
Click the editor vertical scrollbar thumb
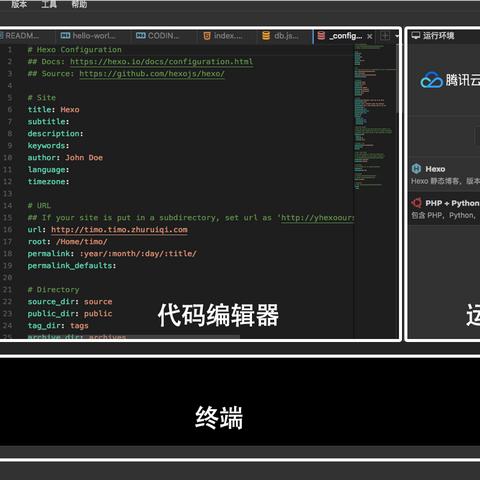coord(398,78)
